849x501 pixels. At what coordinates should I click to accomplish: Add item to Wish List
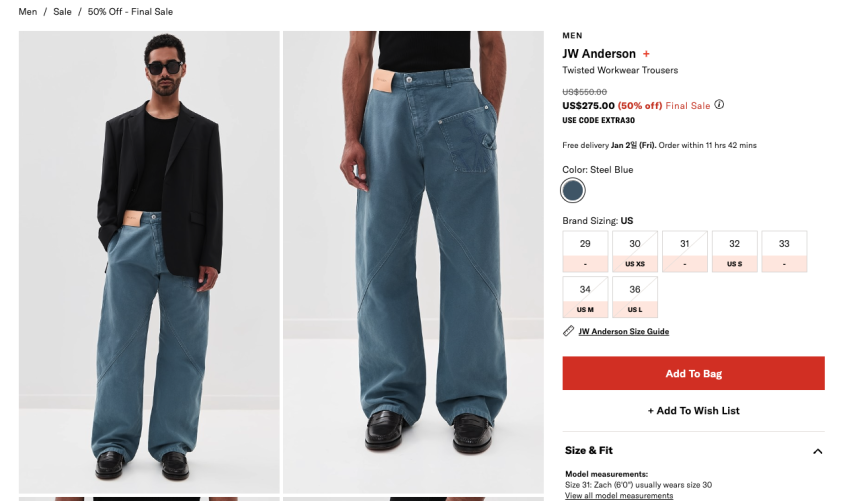click(693, 411)
